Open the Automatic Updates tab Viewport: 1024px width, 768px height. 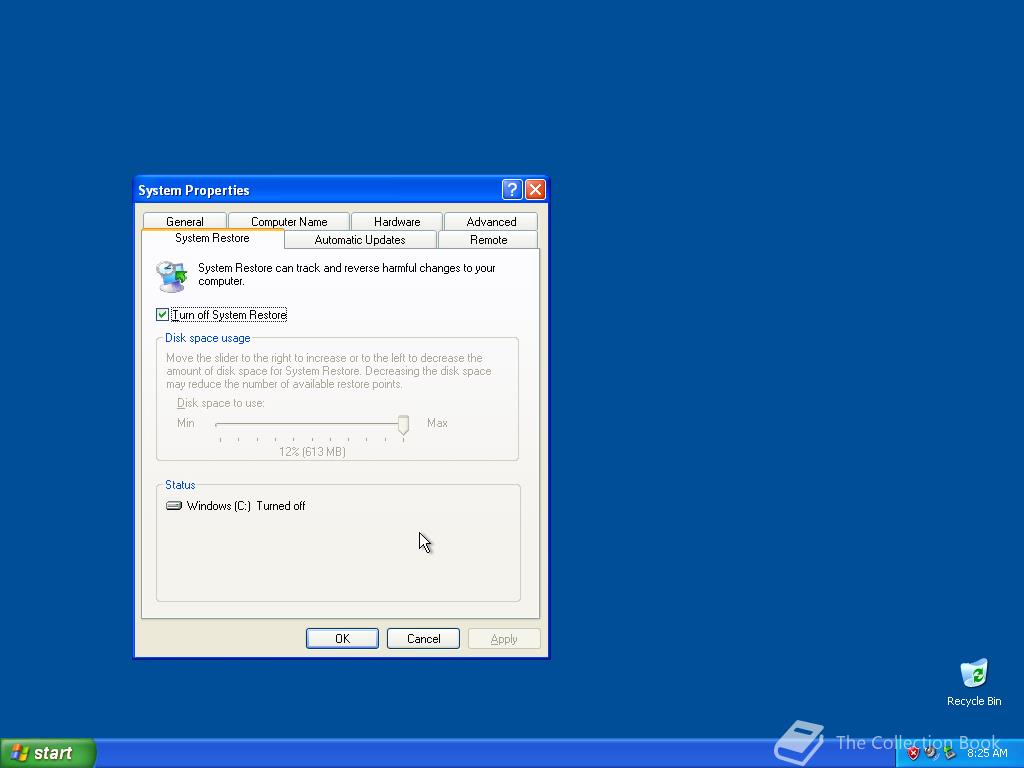[360, 240]
